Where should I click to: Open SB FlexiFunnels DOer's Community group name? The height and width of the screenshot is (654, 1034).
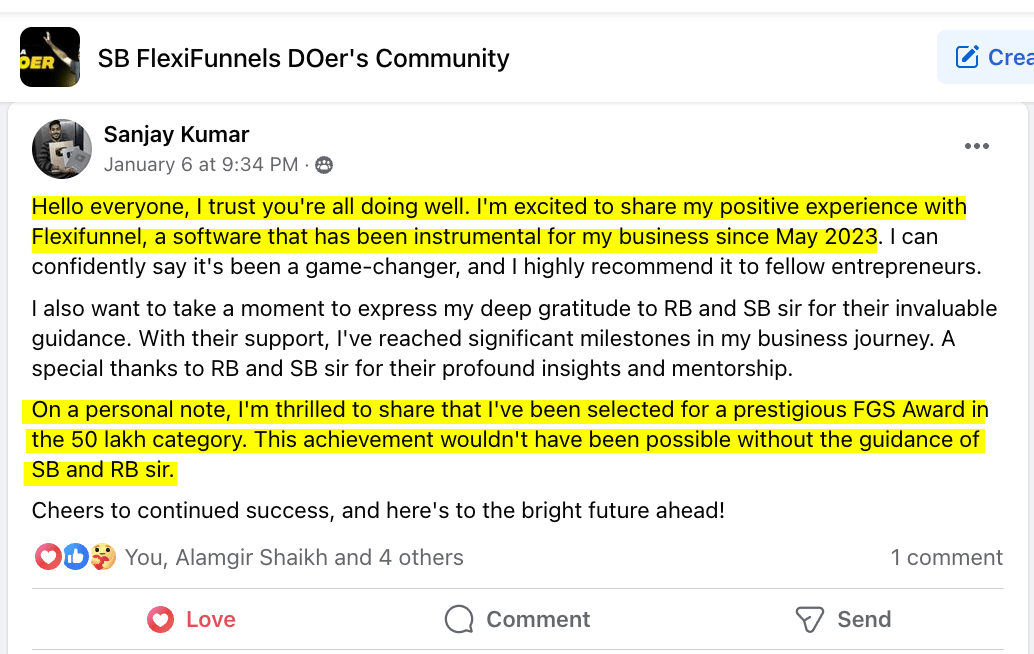[x=303, y=59]
